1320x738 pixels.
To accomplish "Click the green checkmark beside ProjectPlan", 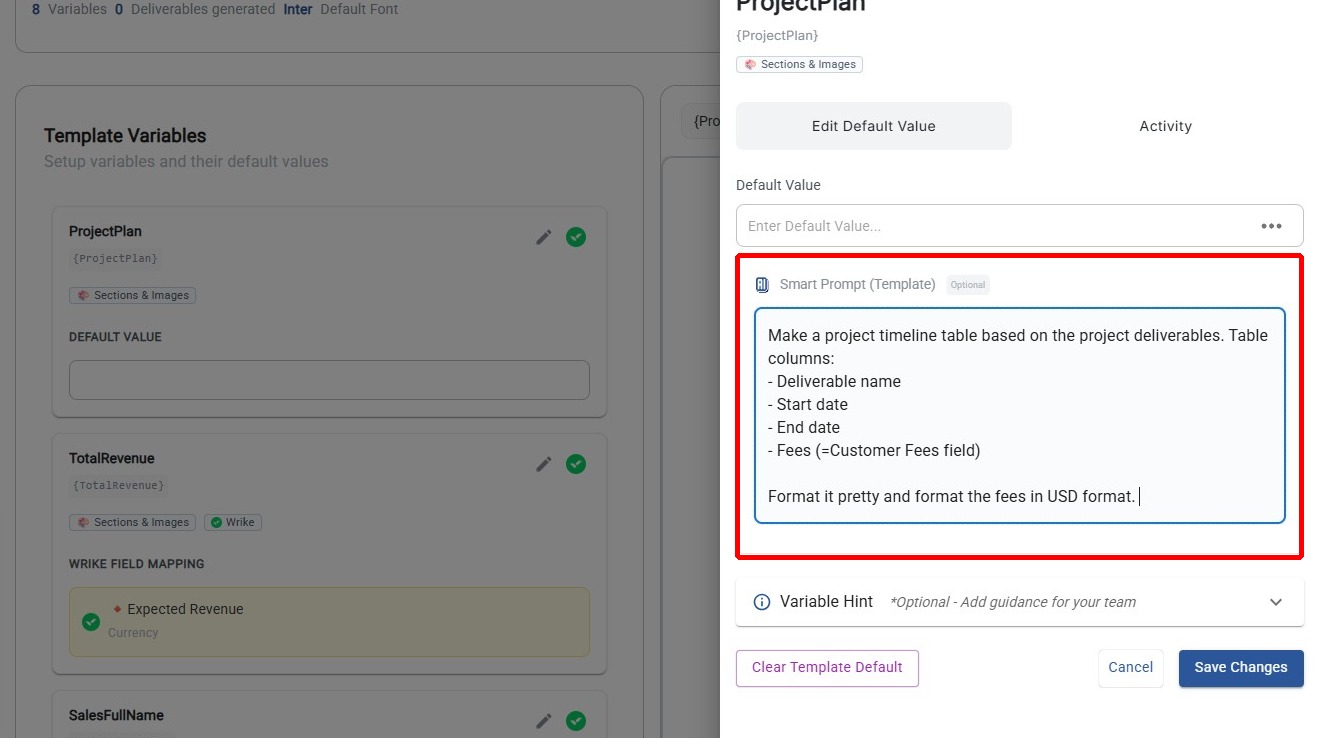I will click(576, 237).
